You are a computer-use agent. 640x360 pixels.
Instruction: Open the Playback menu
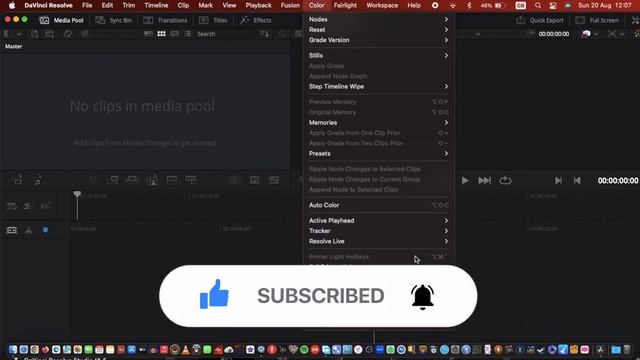pyautogui.click(x=258, y=5)
